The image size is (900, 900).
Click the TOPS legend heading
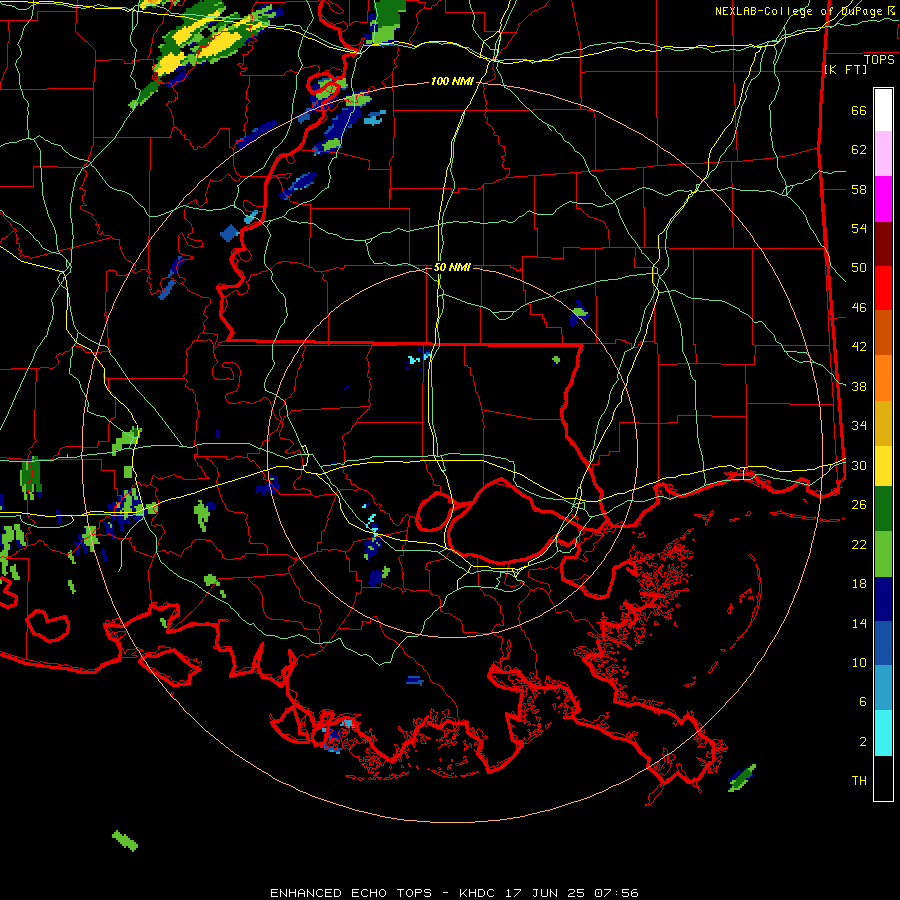point(879,60)
